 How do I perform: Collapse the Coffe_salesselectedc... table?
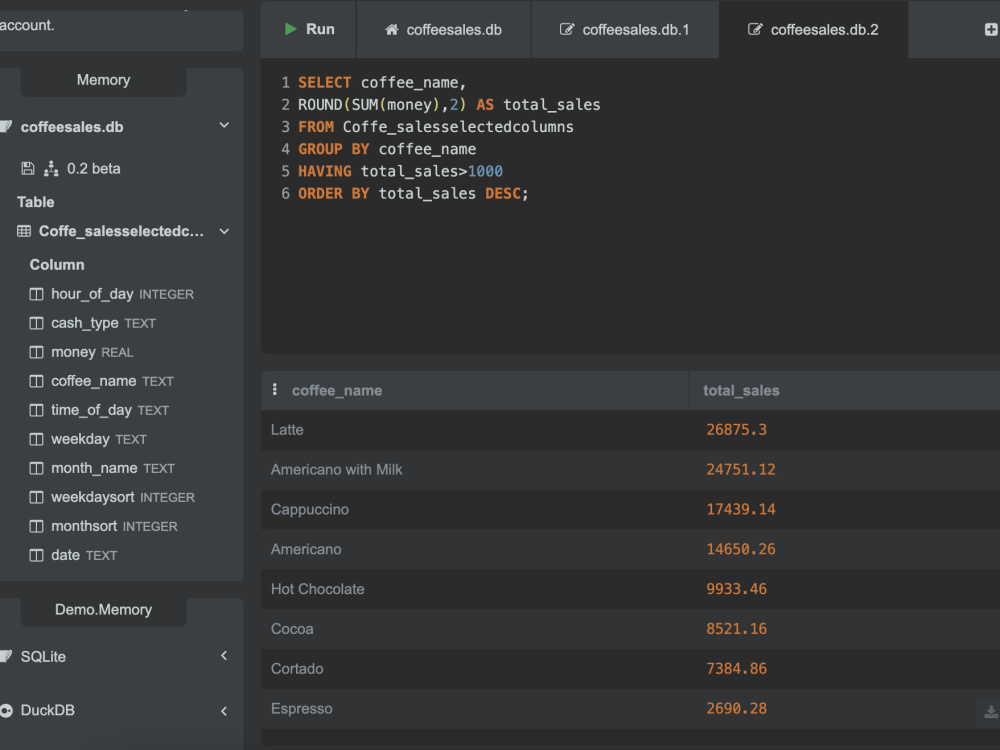click(224, 232)
